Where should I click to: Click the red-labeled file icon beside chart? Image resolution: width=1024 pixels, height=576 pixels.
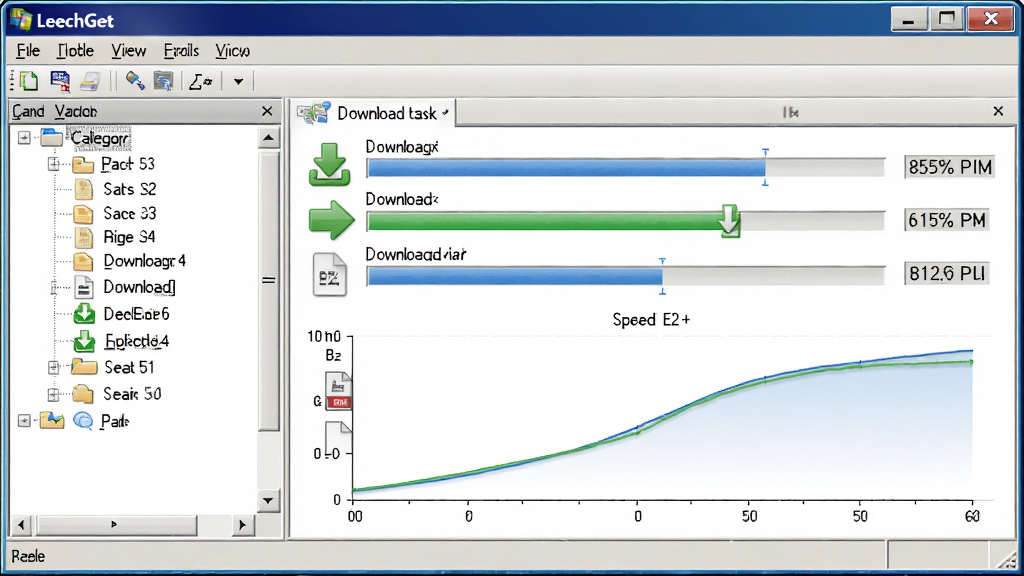(x=338, y=391)
